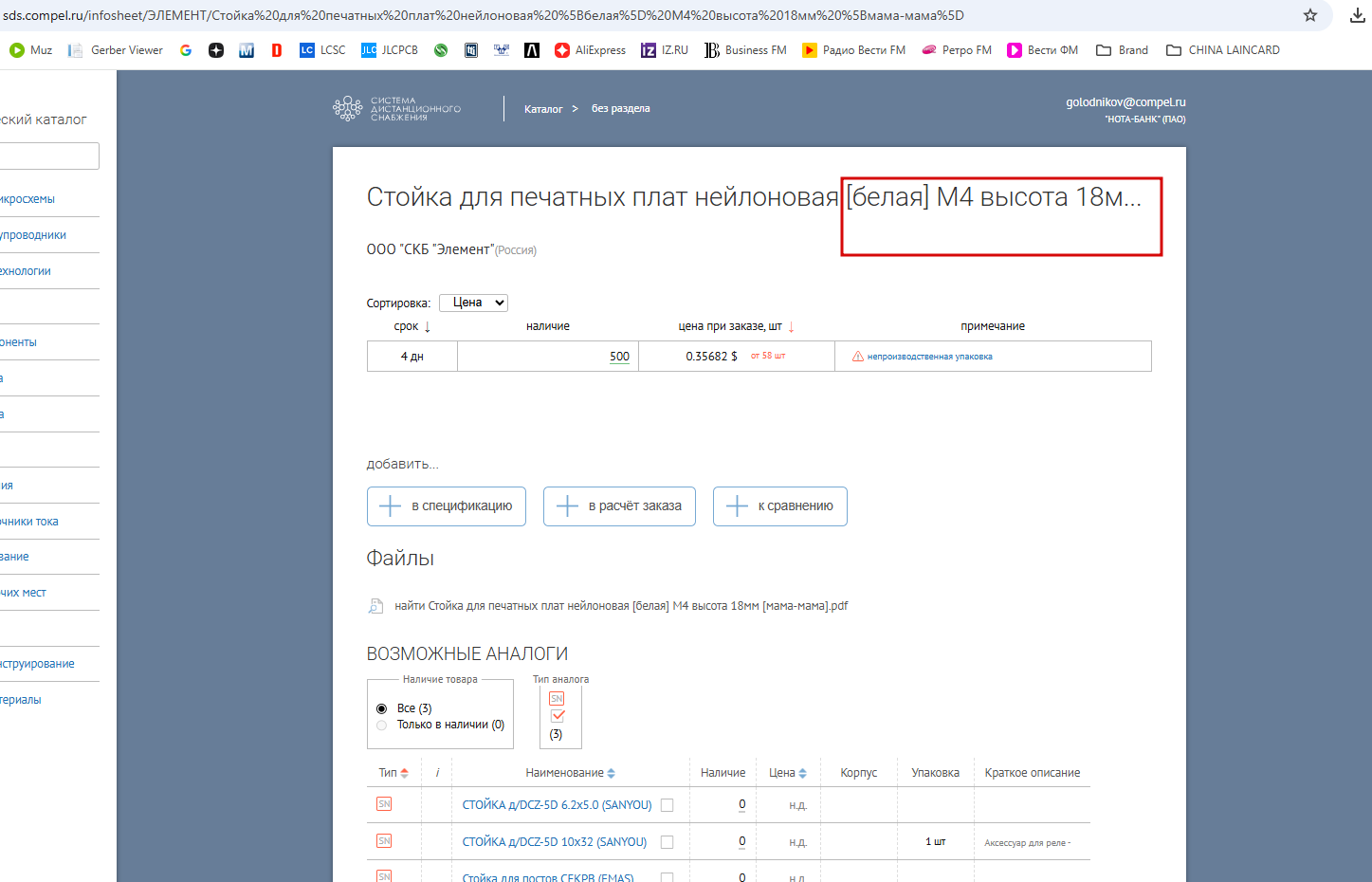Click the Compel distance supply system logo

396,109
